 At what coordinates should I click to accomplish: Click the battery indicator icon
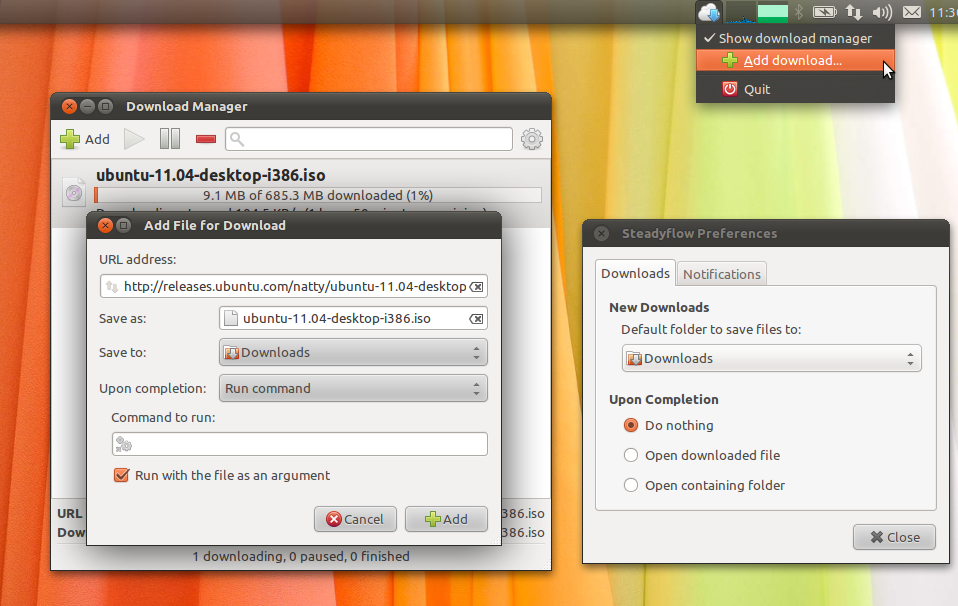pos(824,12)
